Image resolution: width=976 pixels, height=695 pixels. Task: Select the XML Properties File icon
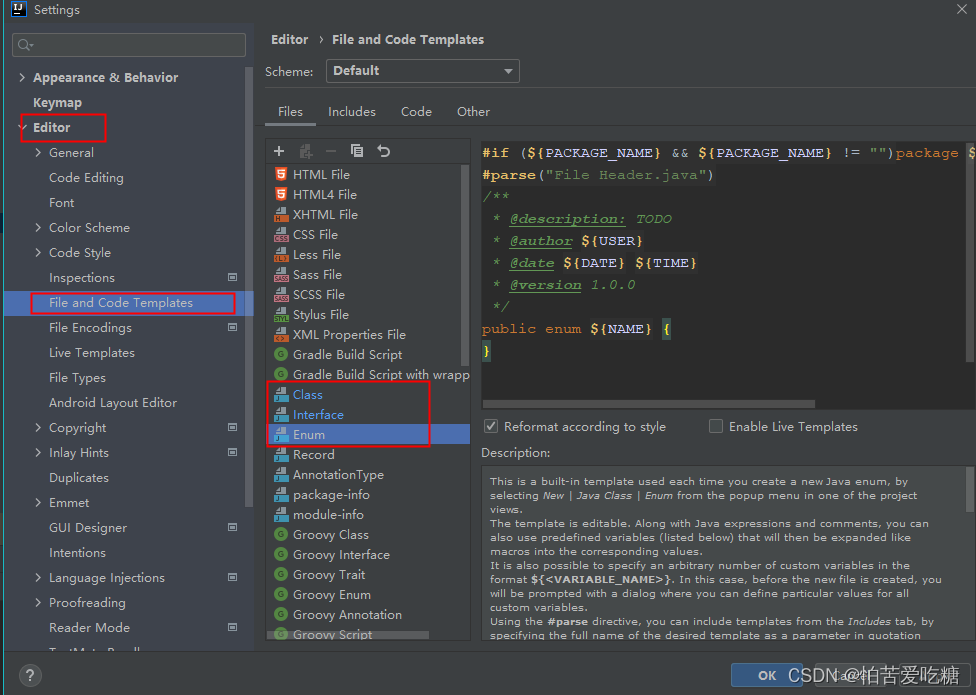coord(281,335)
